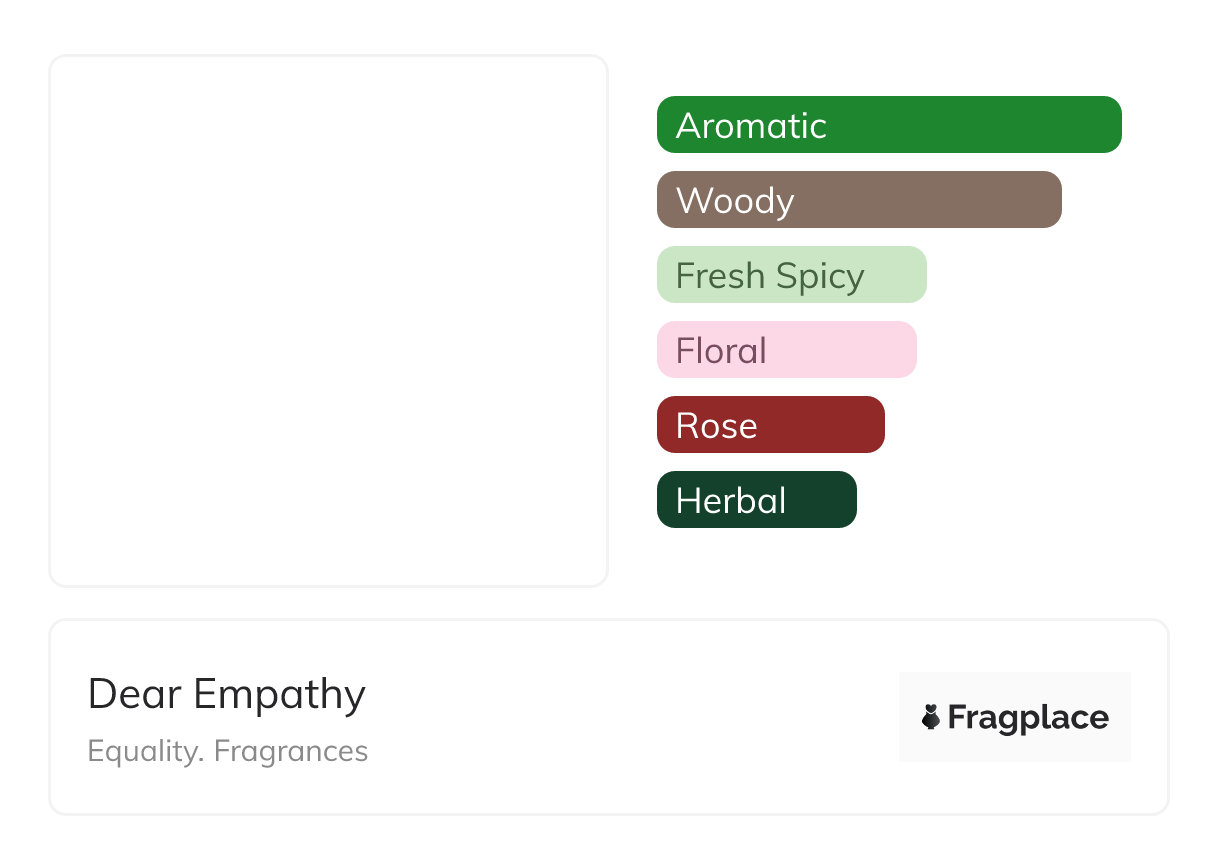Click the 'Fresh Spicy' label text
This screenshot has width=1218, height=864.
click(x=770, y=276)
